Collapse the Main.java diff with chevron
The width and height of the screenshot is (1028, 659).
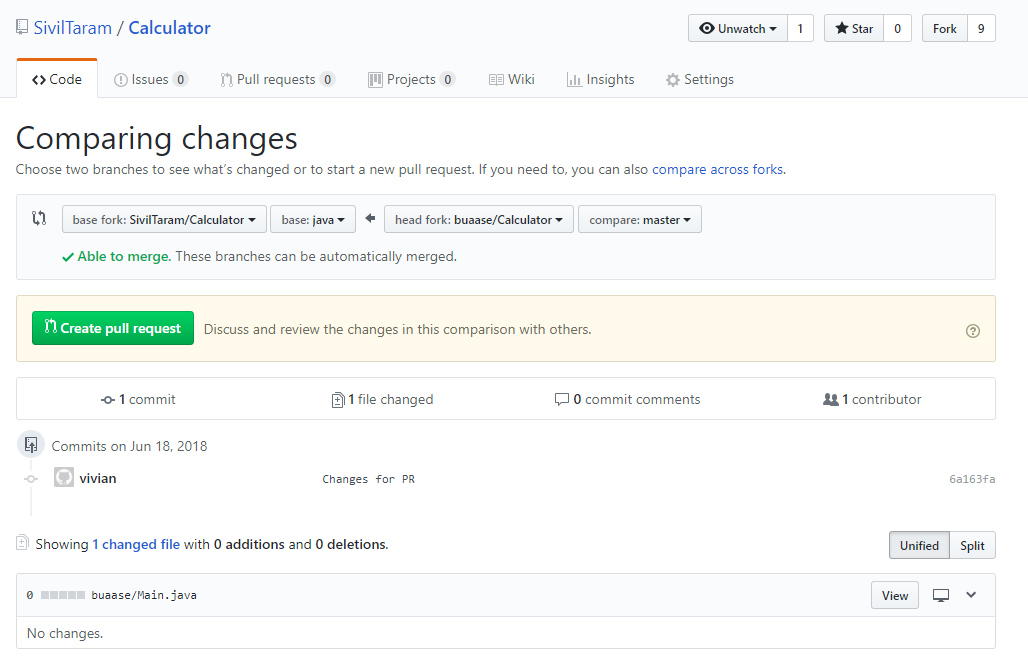tap(971, 595)
